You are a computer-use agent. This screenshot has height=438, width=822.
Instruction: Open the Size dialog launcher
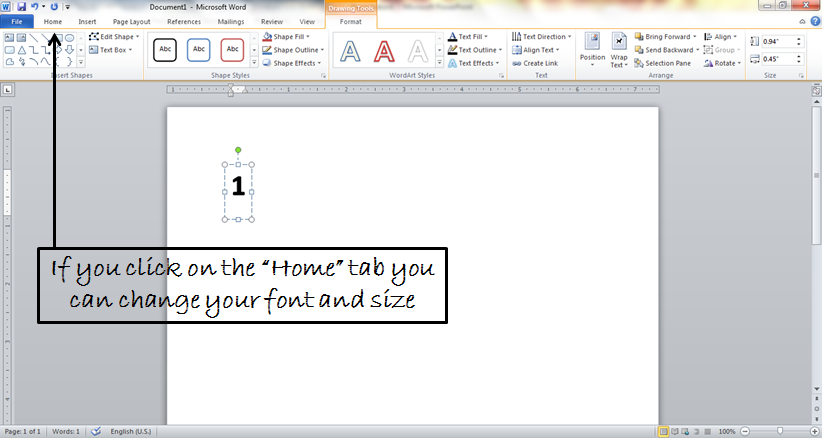point(801,76)
